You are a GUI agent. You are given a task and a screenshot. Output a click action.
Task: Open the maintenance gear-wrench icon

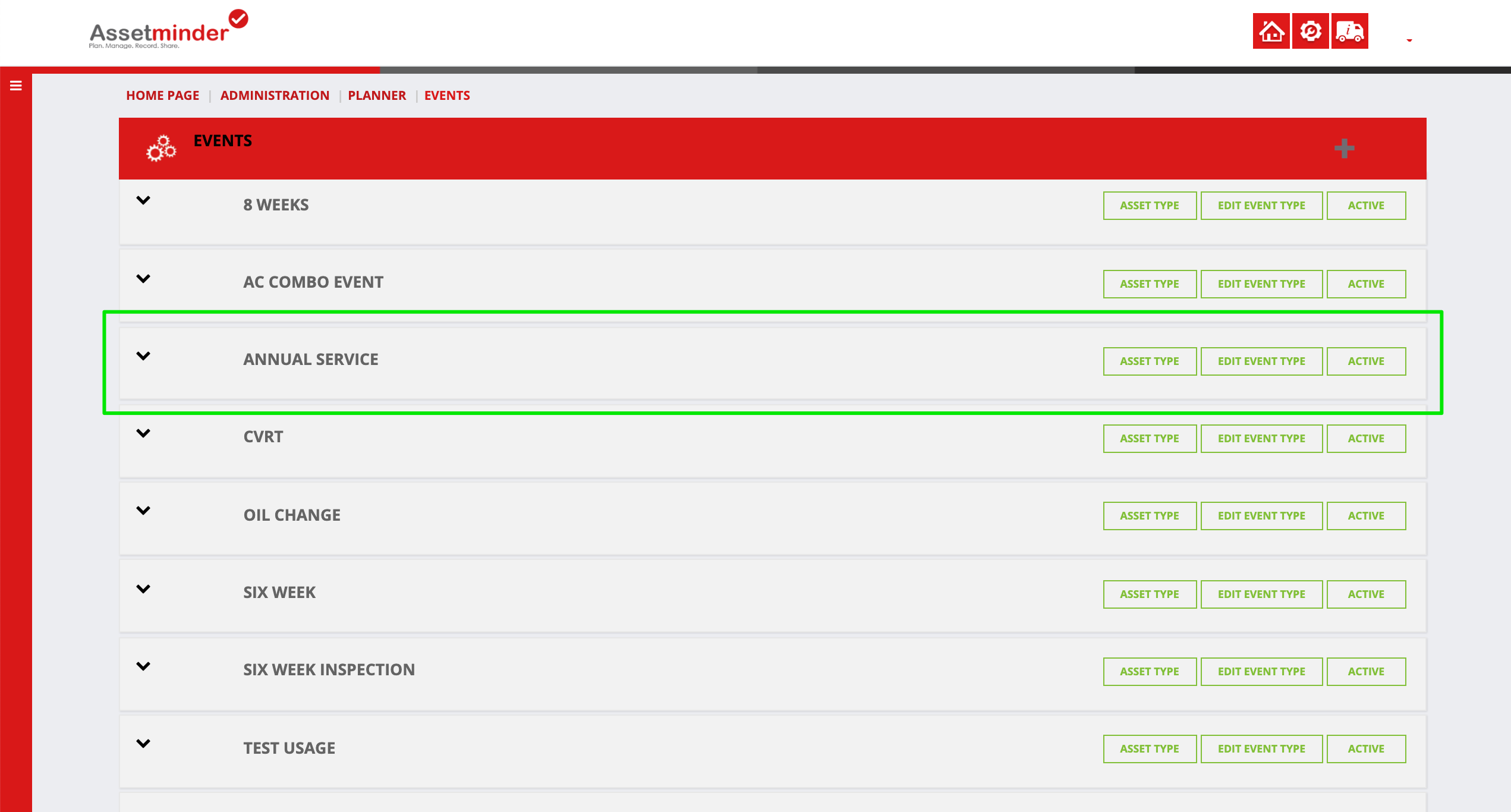[x=1310, y=31]
